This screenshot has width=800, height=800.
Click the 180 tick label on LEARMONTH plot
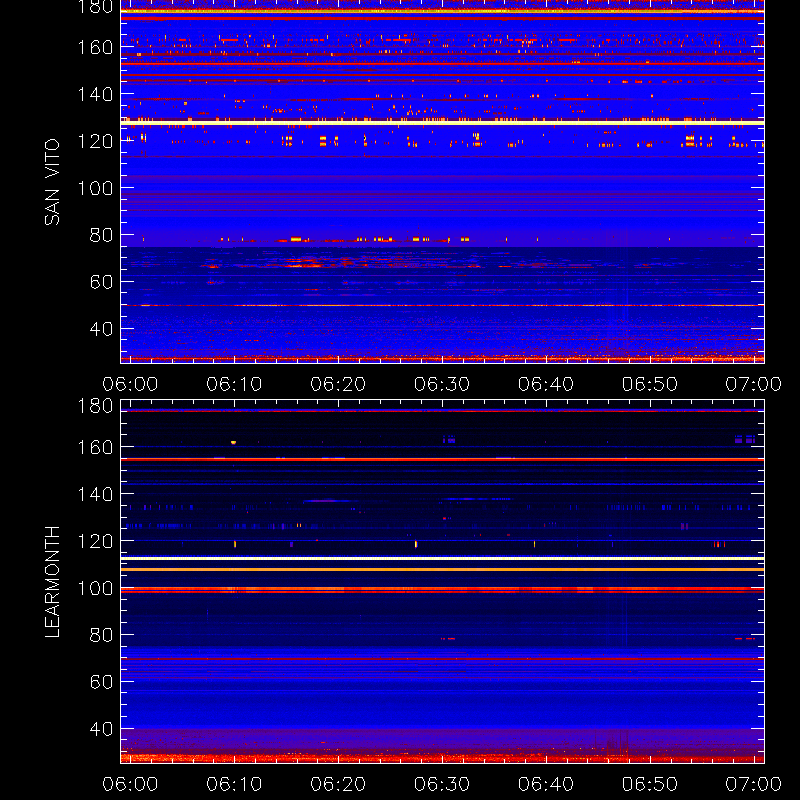(95, 406)
